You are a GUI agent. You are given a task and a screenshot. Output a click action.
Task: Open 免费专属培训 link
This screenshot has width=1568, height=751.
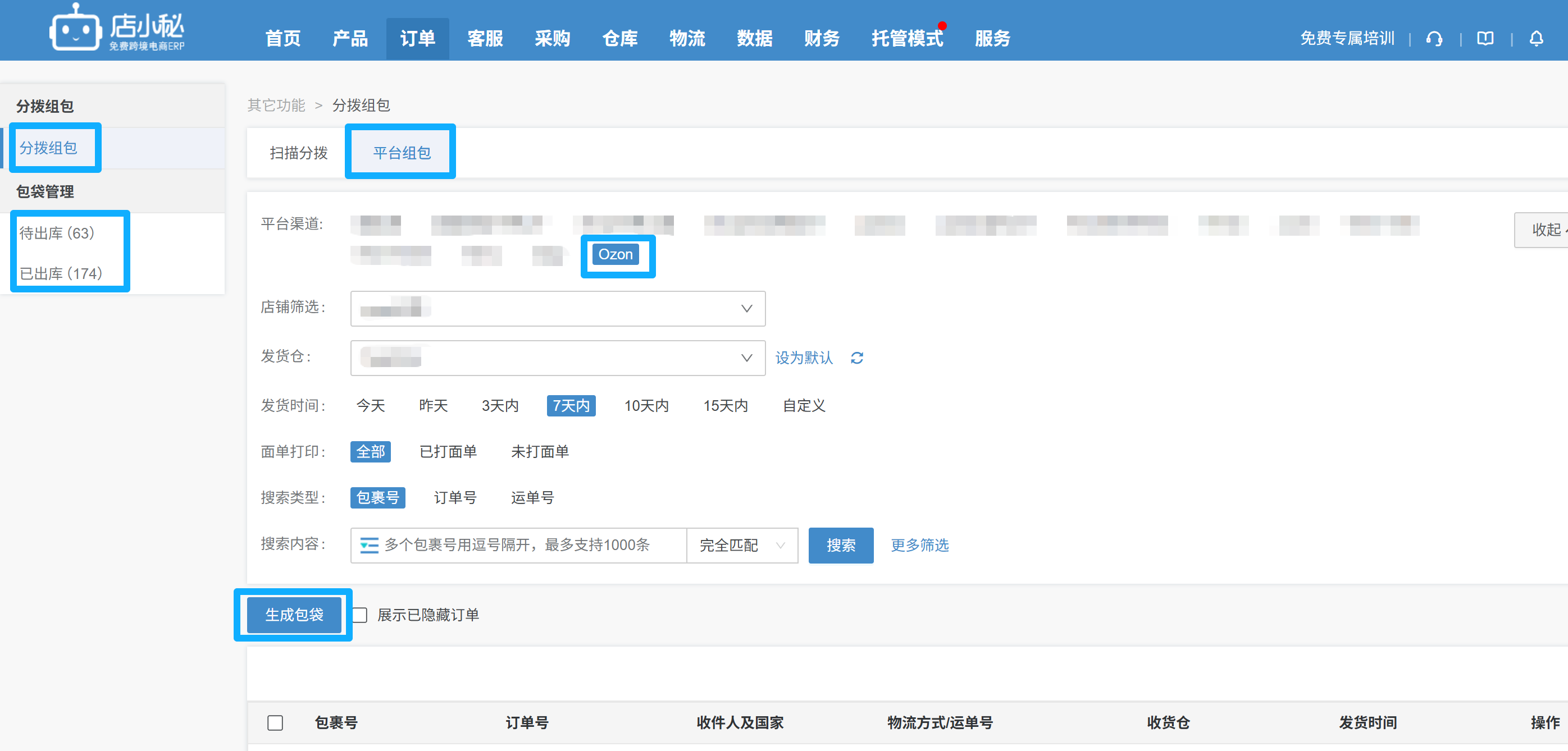click(1347, 39)
